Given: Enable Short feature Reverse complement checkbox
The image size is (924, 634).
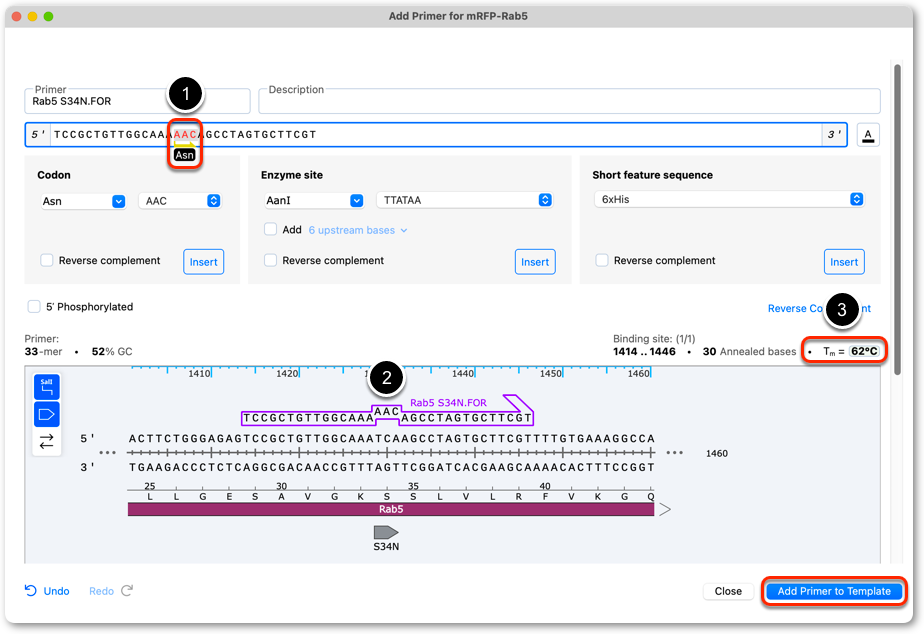Looking at the screenshot, I should [x=602, y=260].
